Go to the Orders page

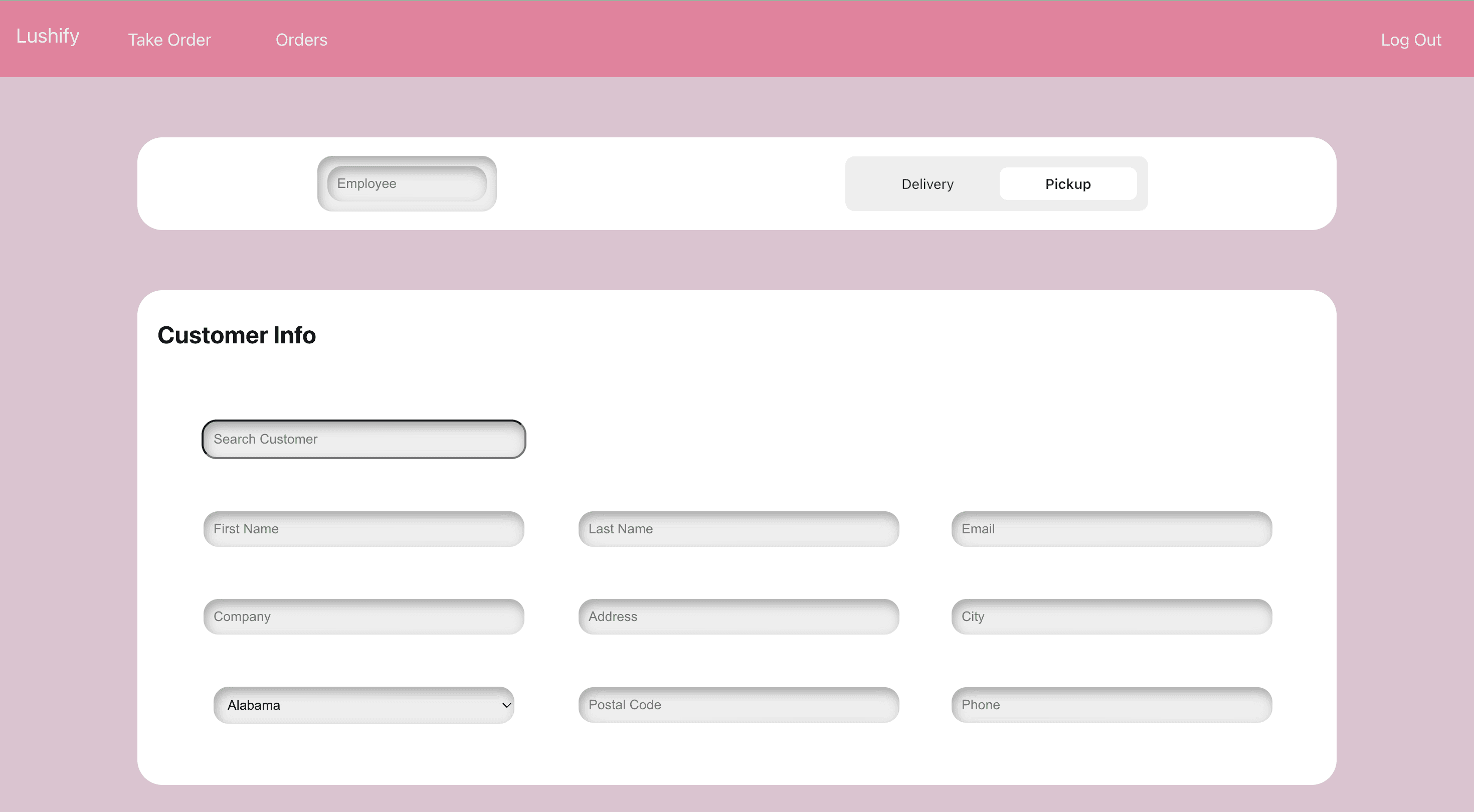pyautogui.click(x=301, y=40)
